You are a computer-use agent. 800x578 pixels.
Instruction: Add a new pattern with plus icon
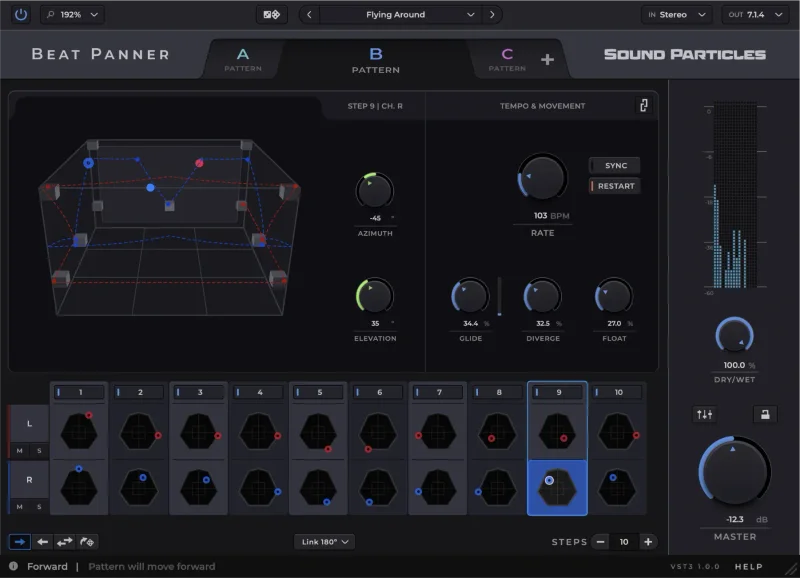tap(547, 60)
